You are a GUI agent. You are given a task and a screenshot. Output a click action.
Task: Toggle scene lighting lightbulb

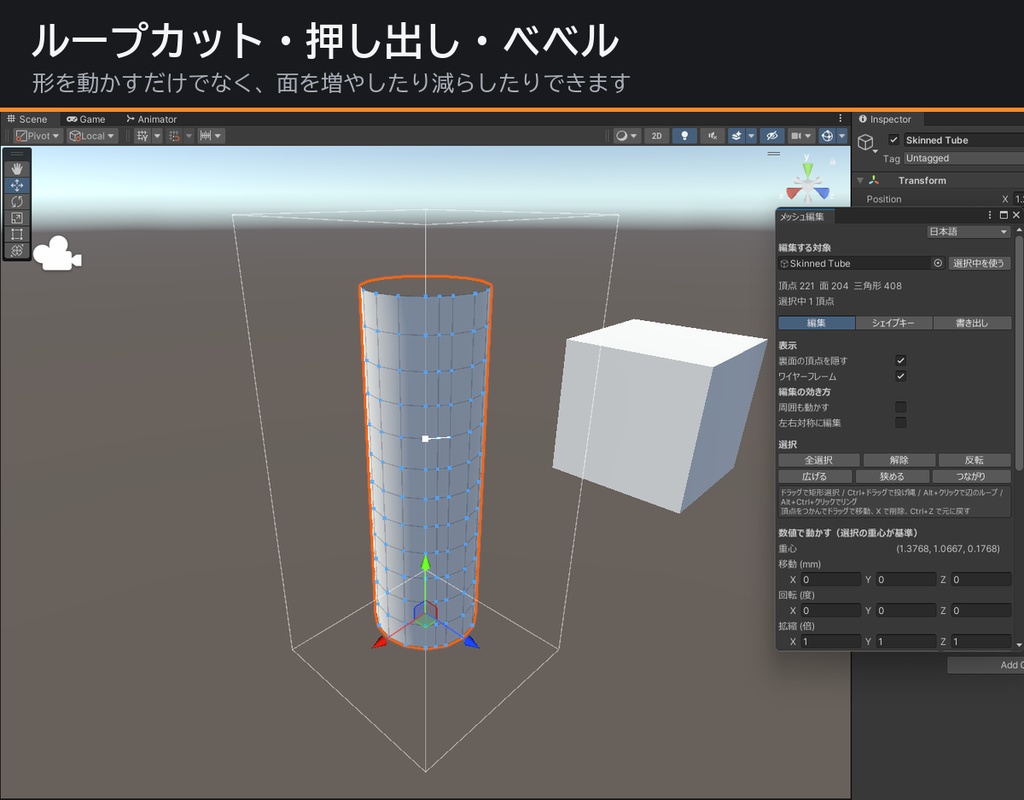click(x=684, y=136)
